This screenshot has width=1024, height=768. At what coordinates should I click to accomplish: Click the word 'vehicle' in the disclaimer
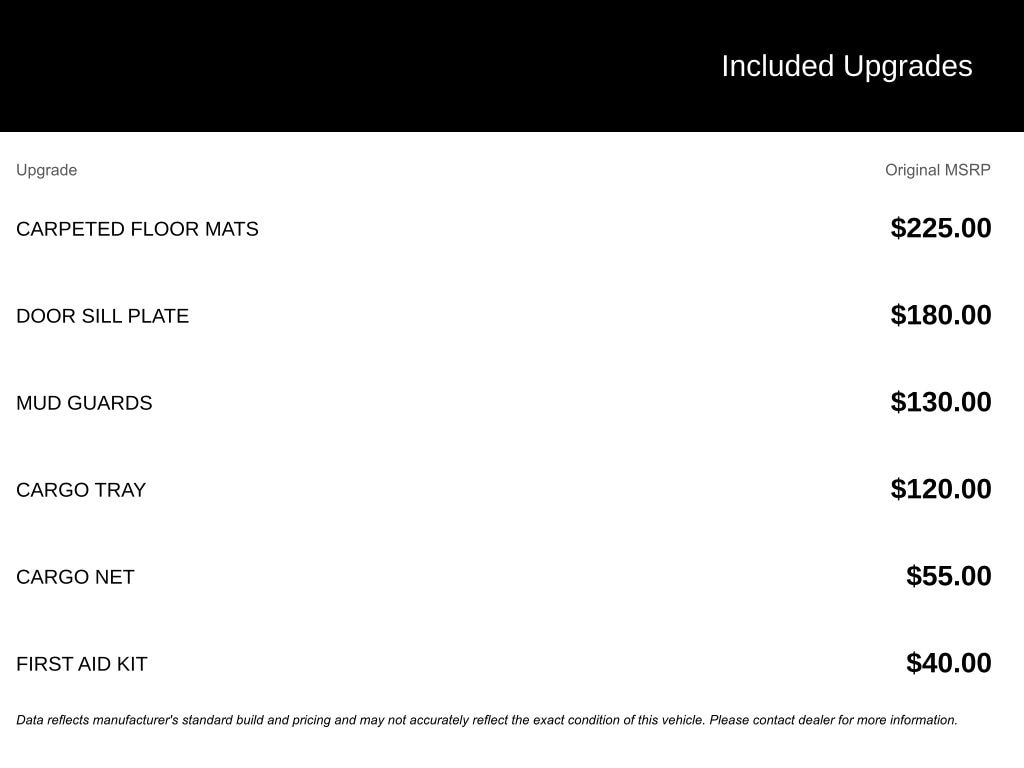[679, 720]
